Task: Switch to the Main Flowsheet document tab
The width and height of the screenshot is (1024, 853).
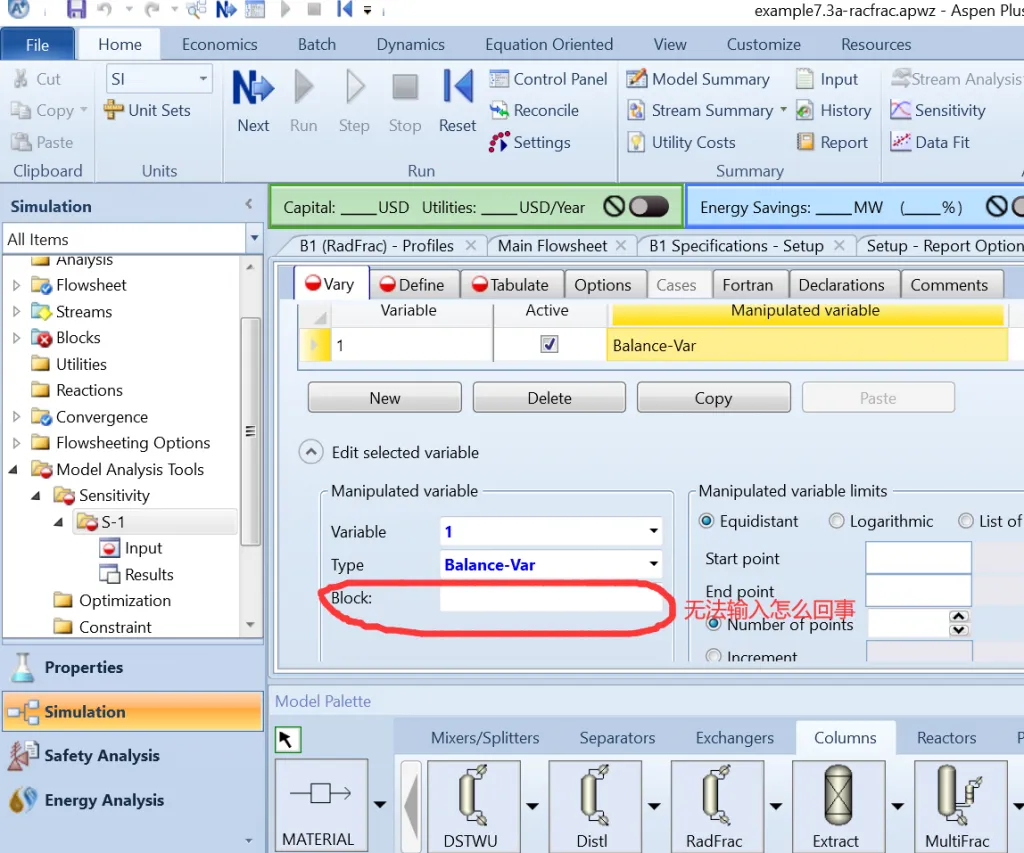Action: (552, 246)
